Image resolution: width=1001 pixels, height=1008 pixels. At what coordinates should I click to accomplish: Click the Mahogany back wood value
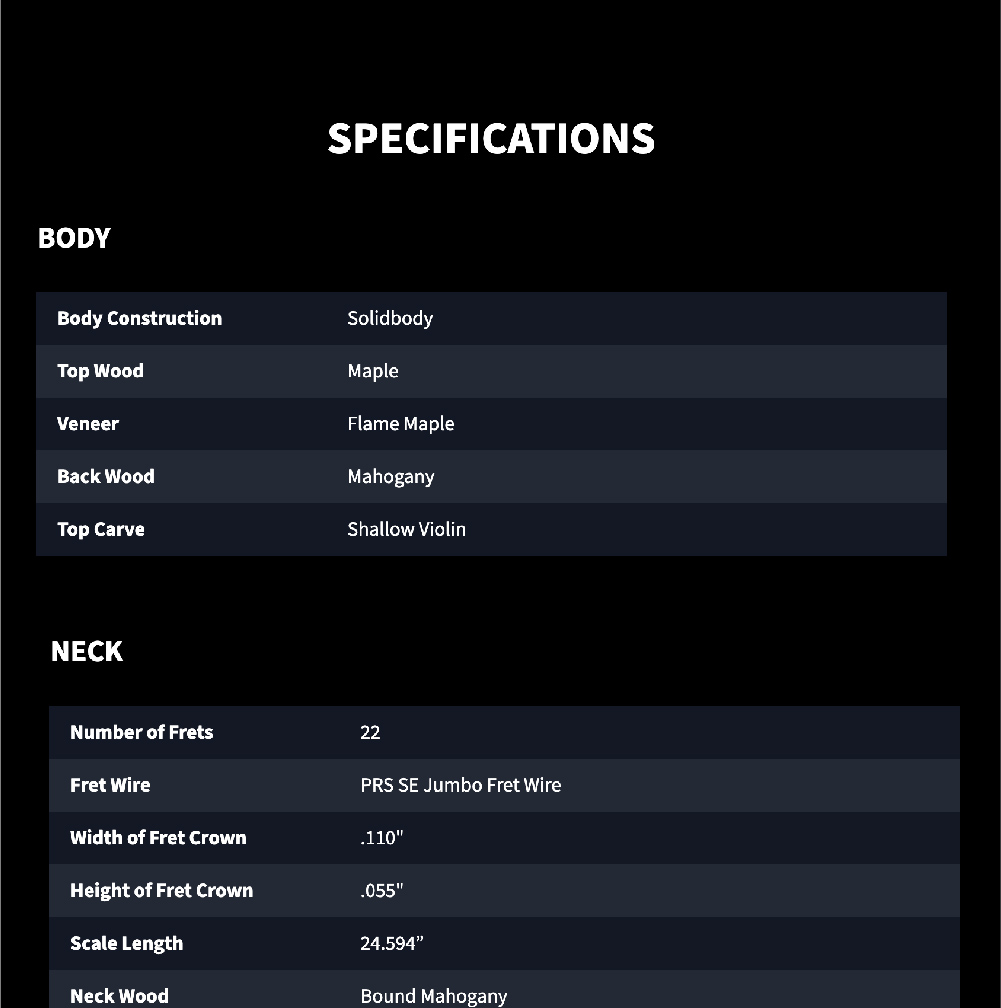click(390, 477)
